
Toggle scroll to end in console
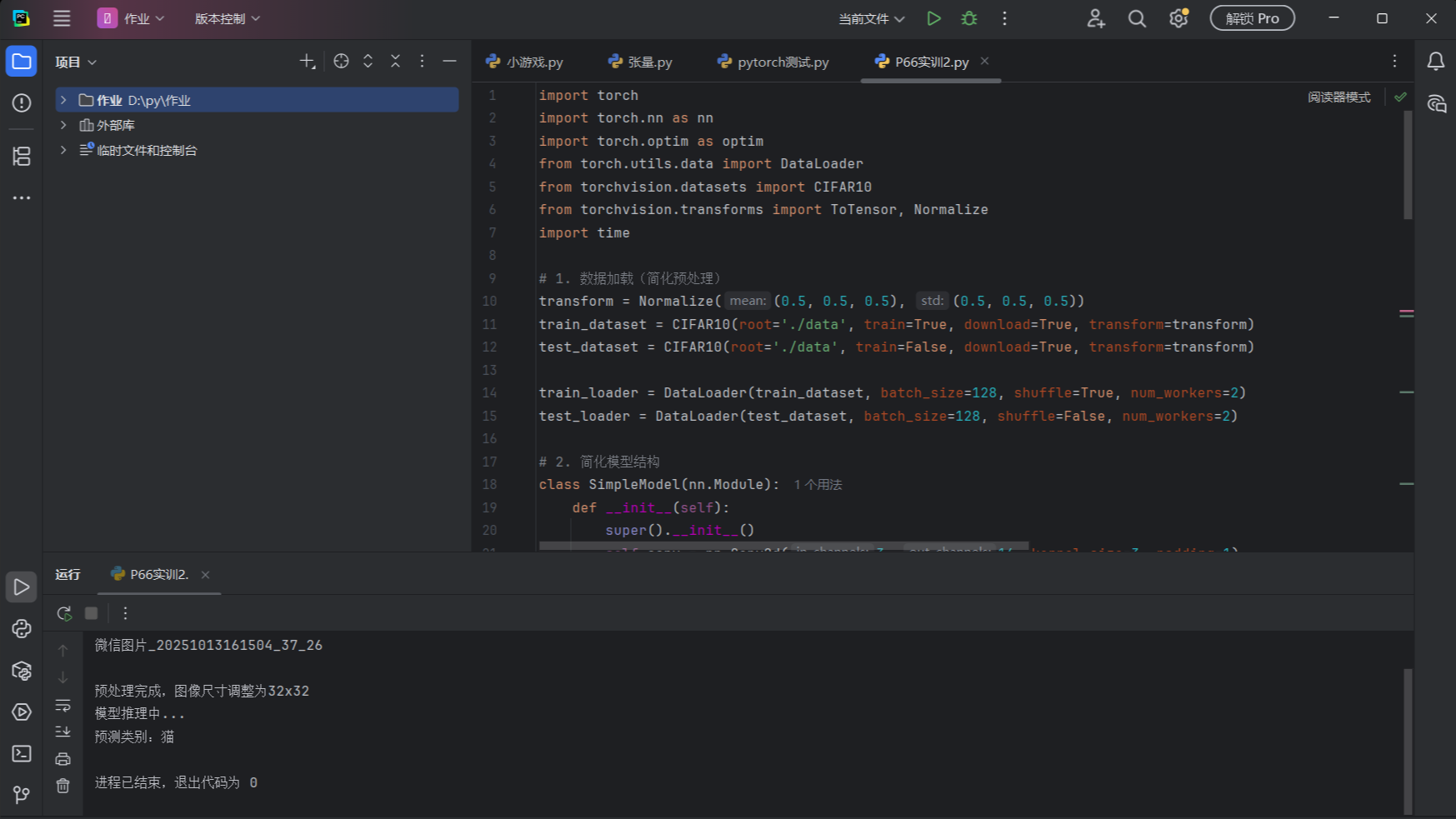click(x=63, y=732)
